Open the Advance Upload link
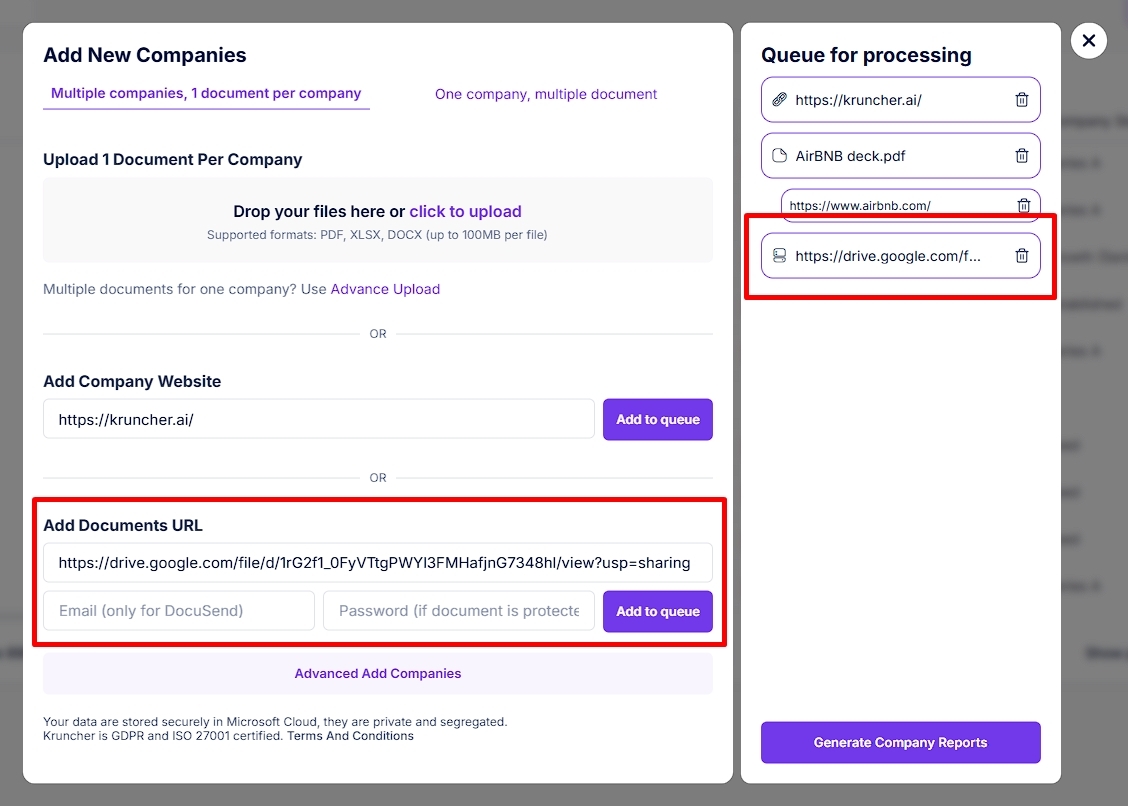The image size is (1128, 806). pyautogui.click(x=385, y=289)
